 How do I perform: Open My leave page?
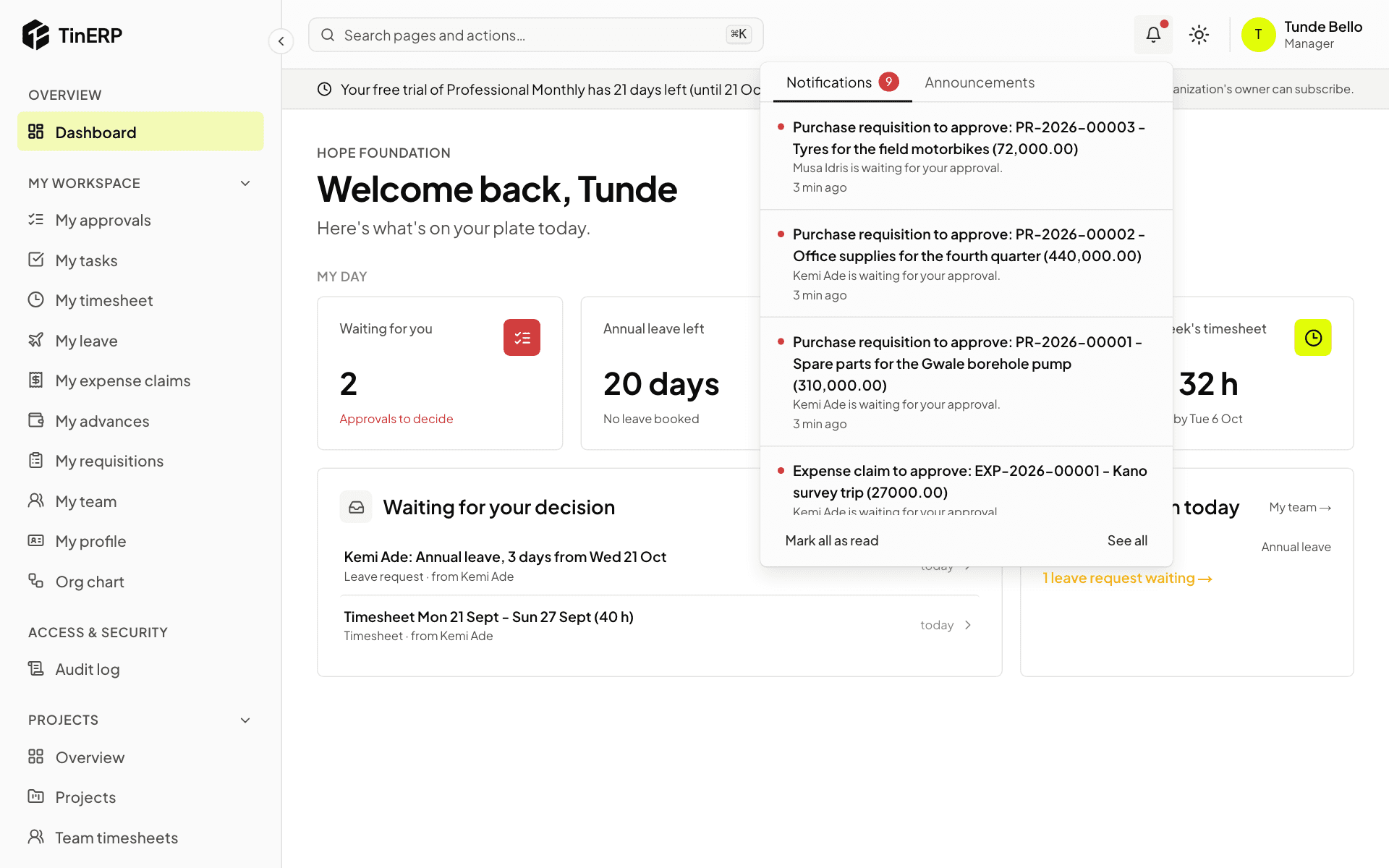click(140, 341)
